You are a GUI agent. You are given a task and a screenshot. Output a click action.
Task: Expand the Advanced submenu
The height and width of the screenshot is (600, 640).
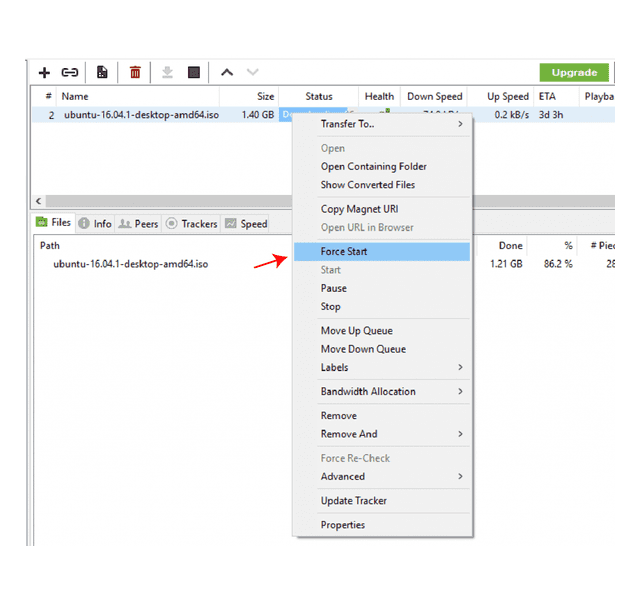click(382, 476)
